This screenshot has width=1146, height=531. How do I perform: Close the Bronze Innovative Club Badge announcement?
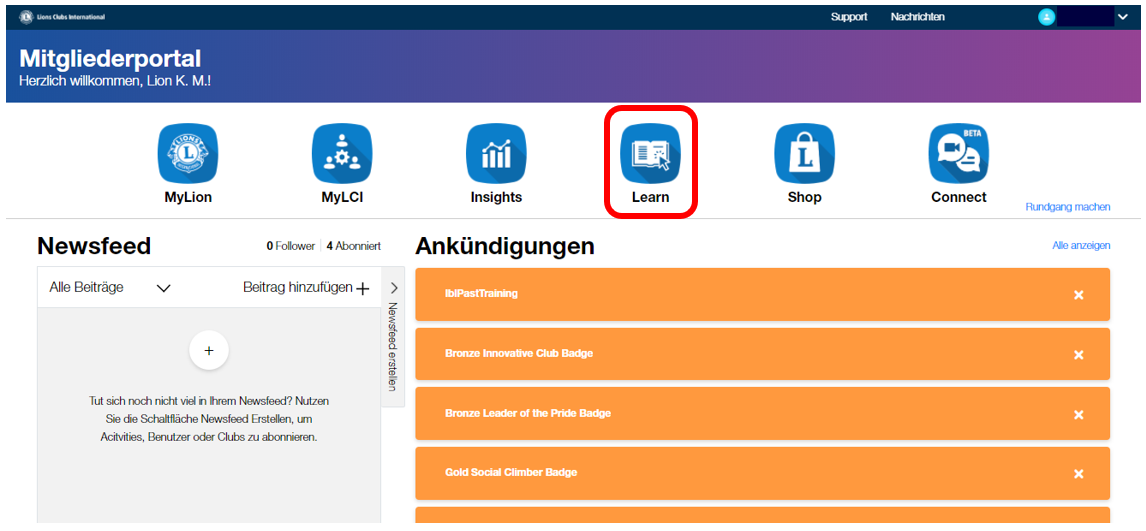click(1078, 355)
